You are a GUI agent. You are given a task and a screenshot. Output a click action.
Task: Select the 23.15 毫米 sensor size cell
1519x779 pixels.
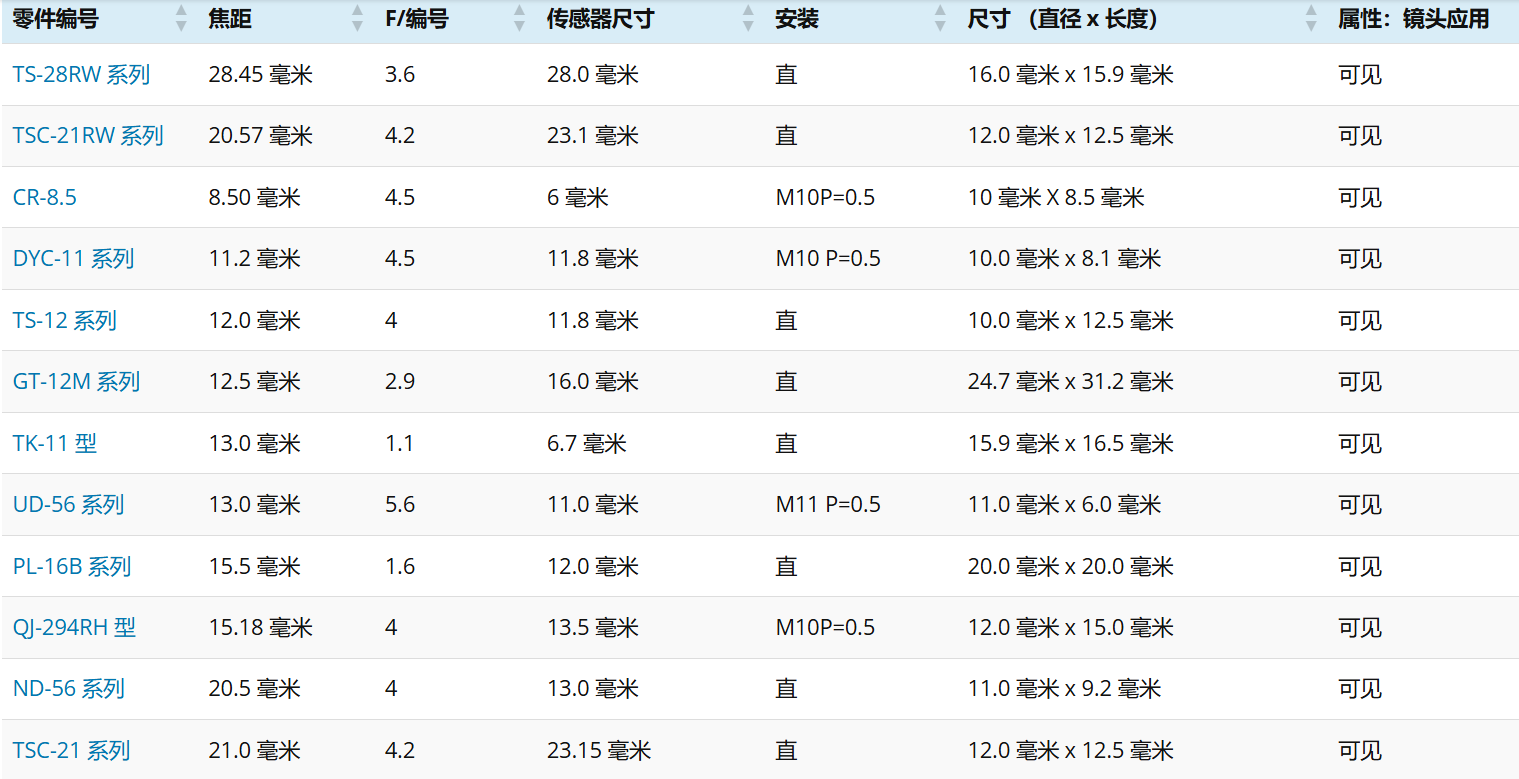(x=598, y=750)
